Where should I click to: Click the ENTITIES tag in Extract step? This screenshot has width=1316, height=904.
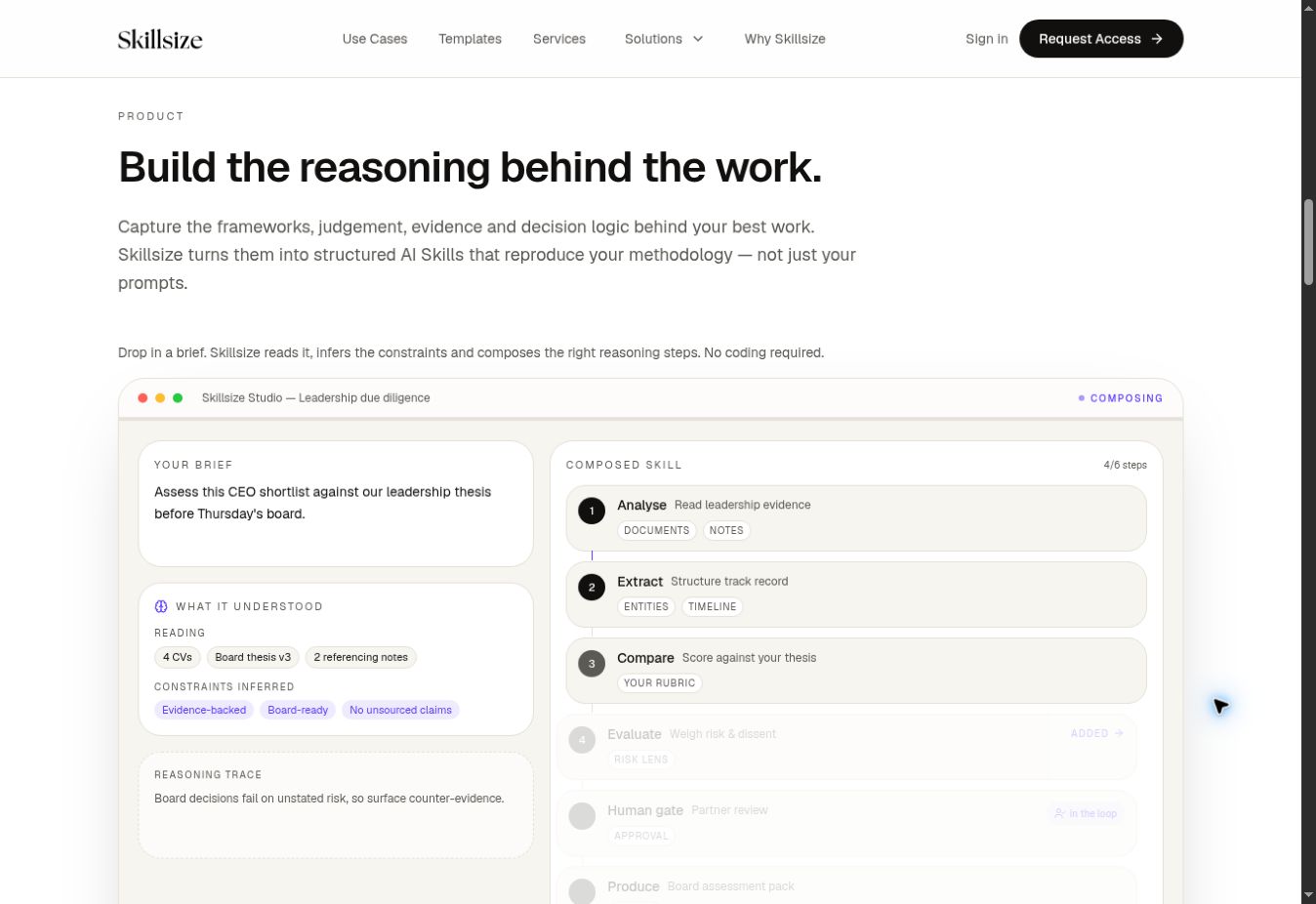pyautogui.click(x=646, y=606)
